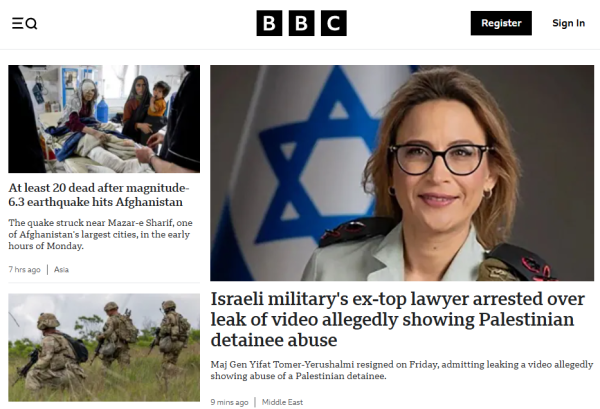Screen dimensions: 600x409
Task: Click the Maj Gen Yifat Tomer-Yerushalmi summary
Action: tap(402, 370)
